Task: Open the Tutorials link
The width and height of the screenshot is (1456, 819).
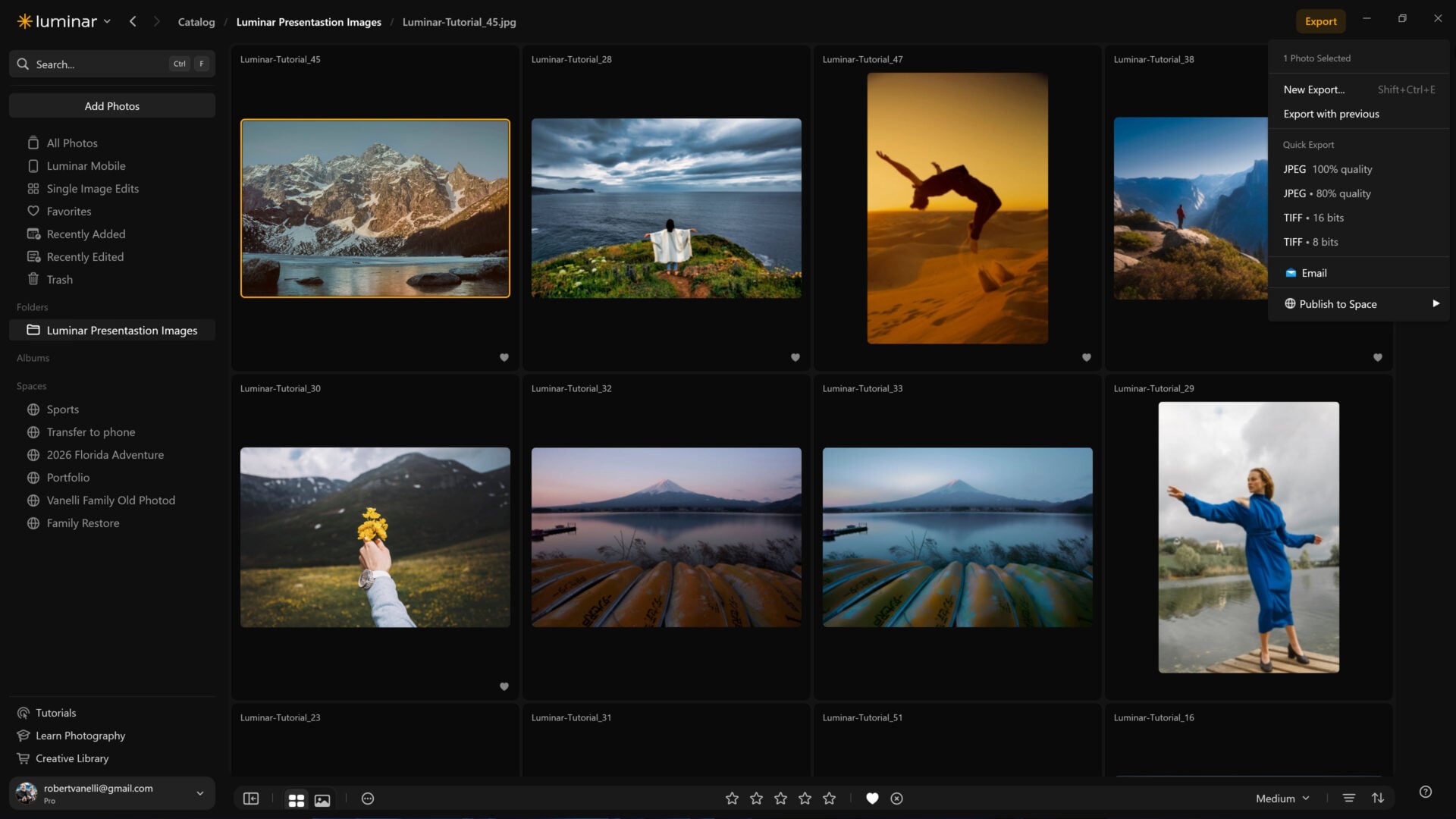Action: pyautogui.click(x=47, y=713)
